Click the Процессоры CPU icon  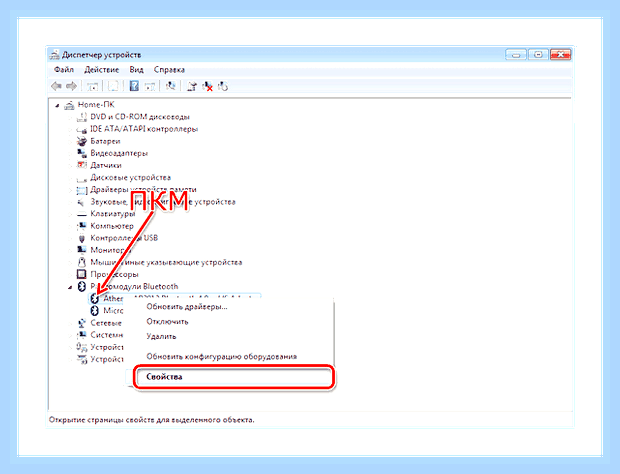(82, 274)
